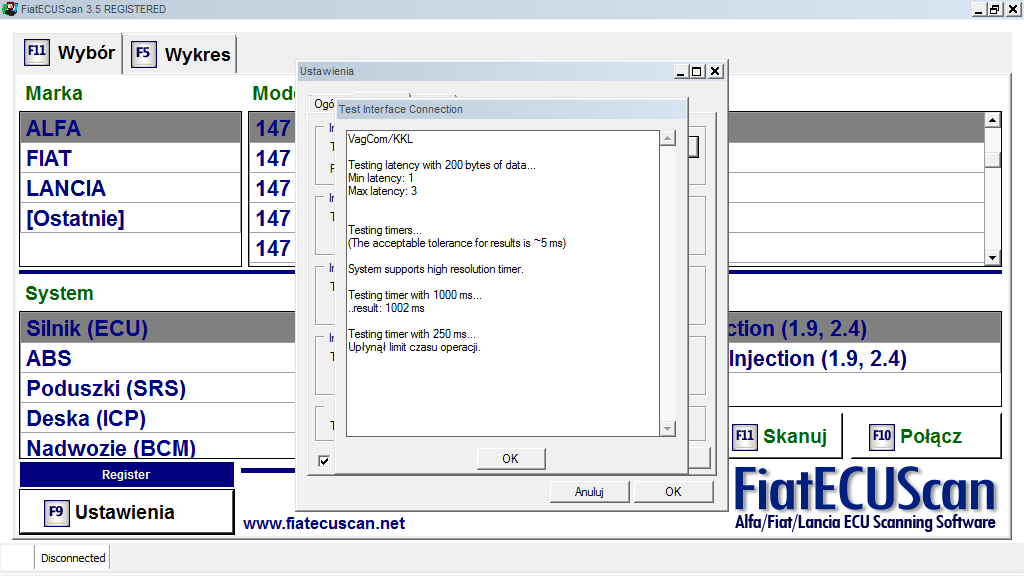Click the model list scrollbar thumb
Viewport: 1024px width, 576px height.
pyautogui.click(x=993, y=159)
